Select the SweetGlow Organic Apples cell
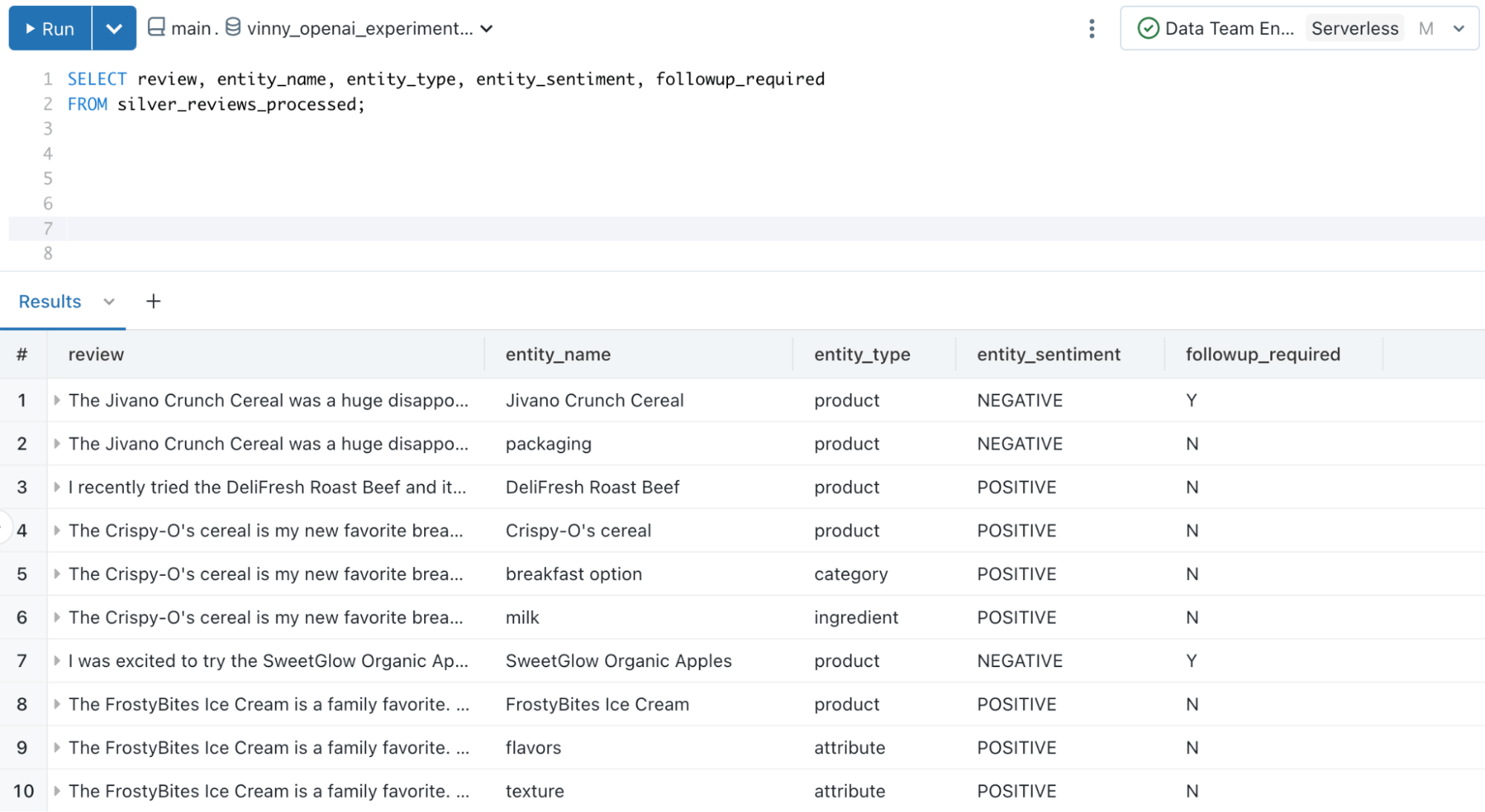 point(618,660)
